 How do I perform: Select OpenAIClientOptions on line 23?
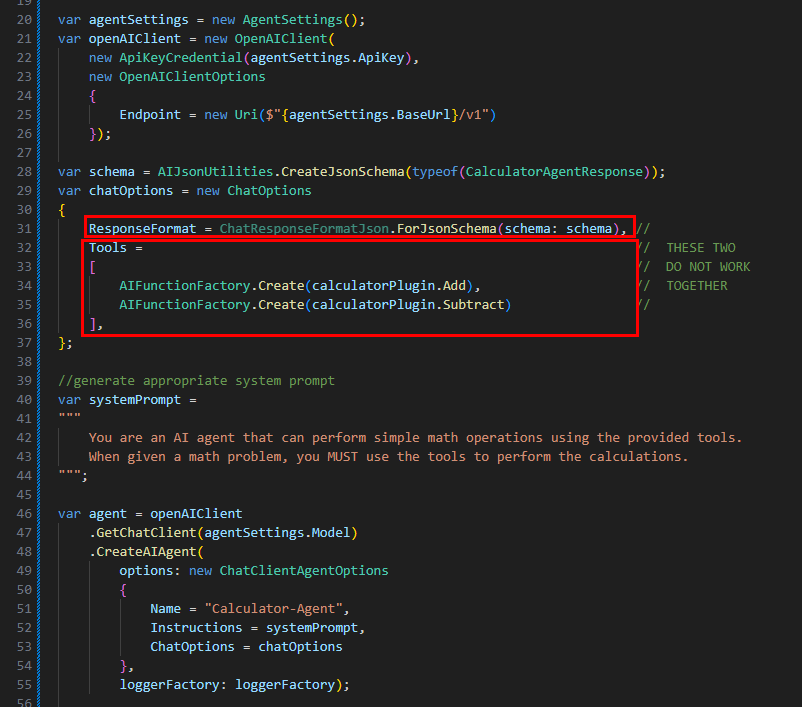coord(192,77)
